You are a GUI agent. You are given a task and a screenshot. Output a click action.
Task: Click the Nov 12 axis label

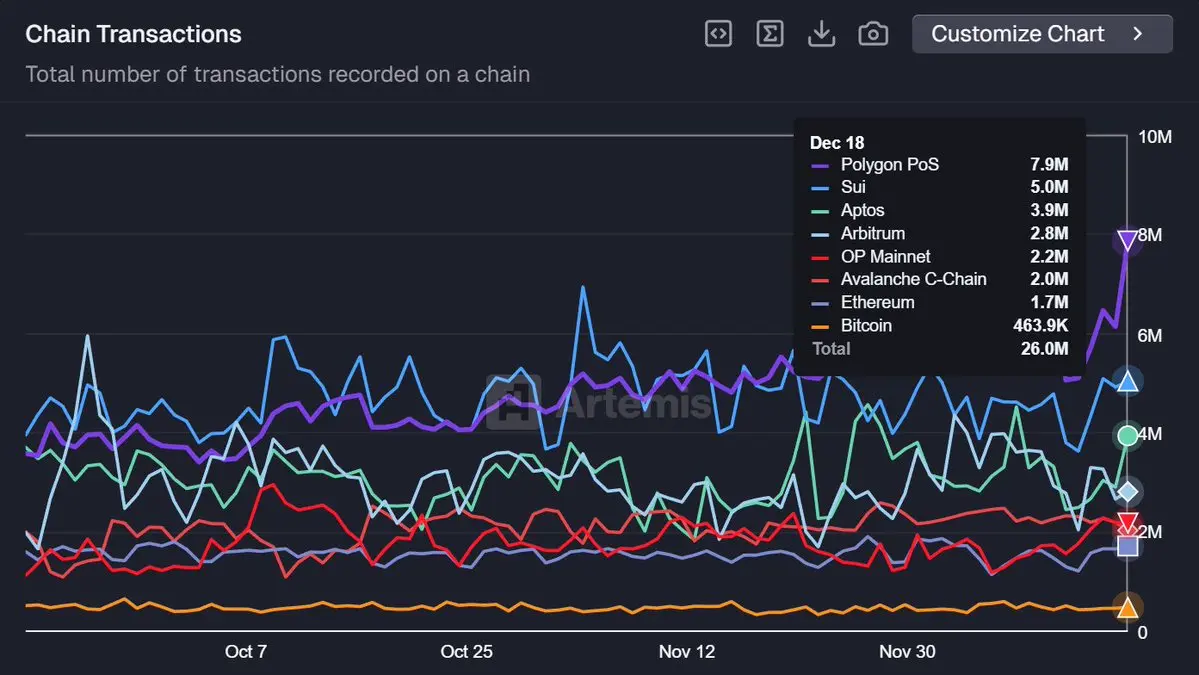tap(687, 651)
